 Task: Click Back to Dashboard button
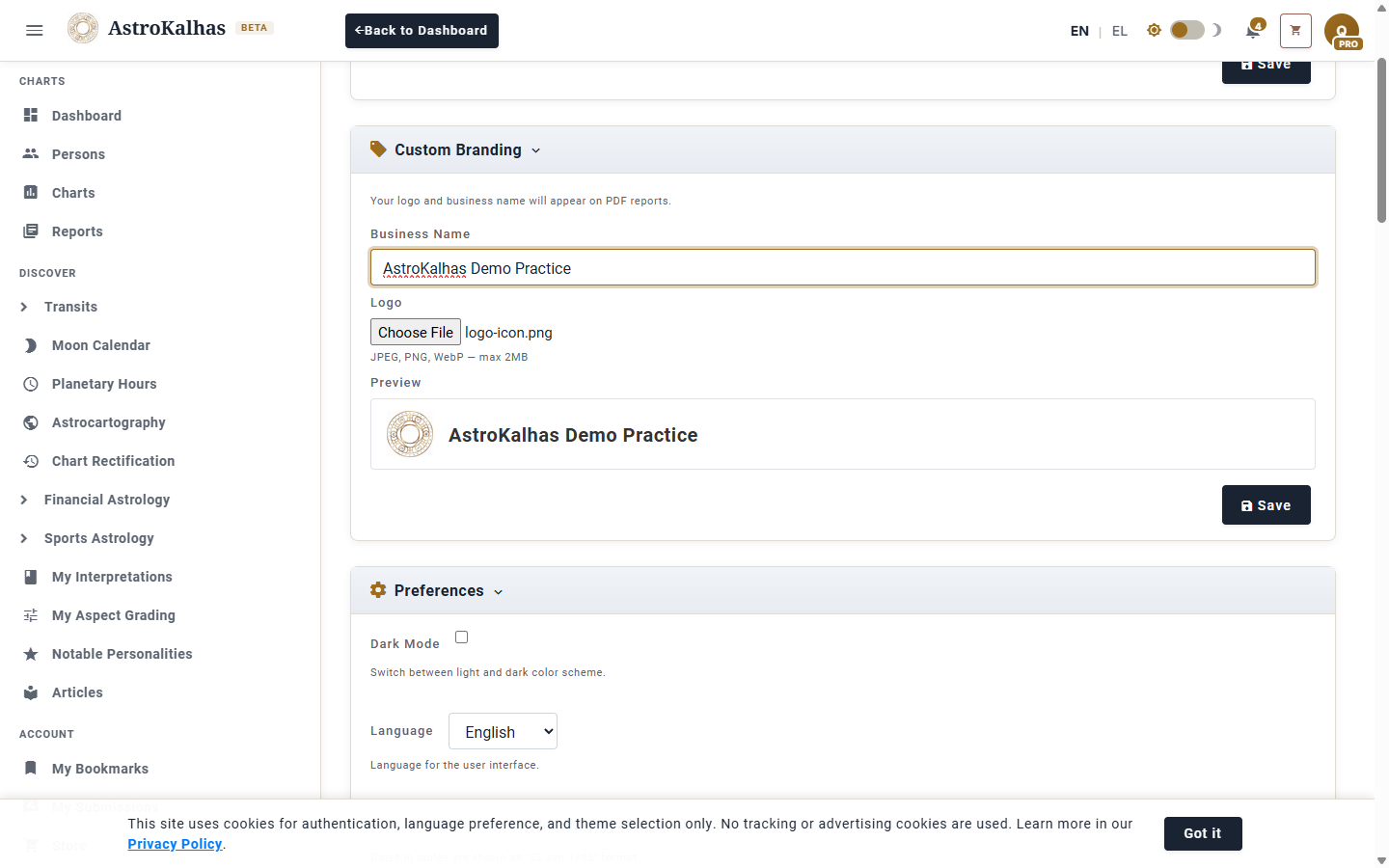pos(422,31)
